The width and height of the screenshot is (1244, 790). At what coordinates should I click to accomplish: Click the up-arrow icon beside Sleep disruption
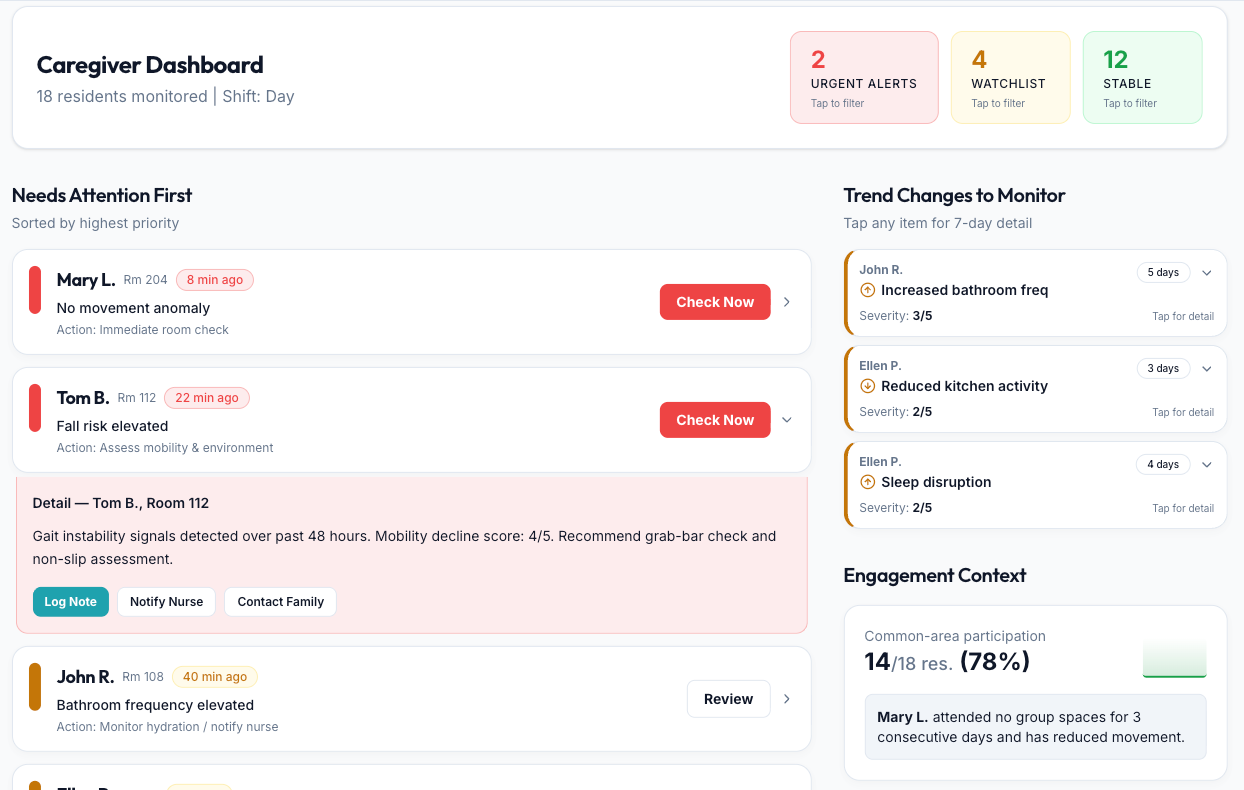[x=867, y=482]
